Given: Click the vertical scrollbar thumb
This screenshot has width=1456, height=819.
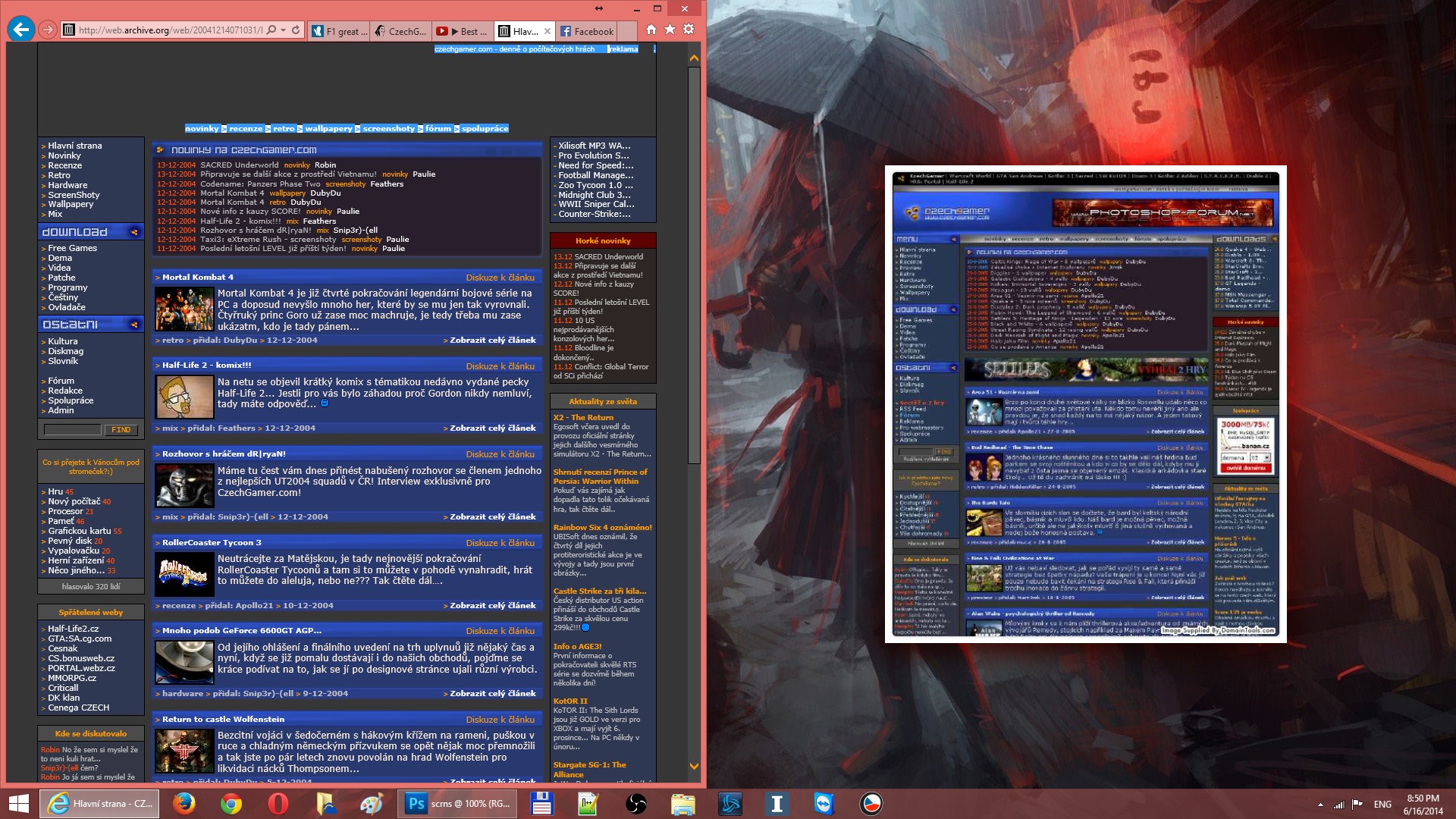Looking at the screenshot, I should pos(694,265).
